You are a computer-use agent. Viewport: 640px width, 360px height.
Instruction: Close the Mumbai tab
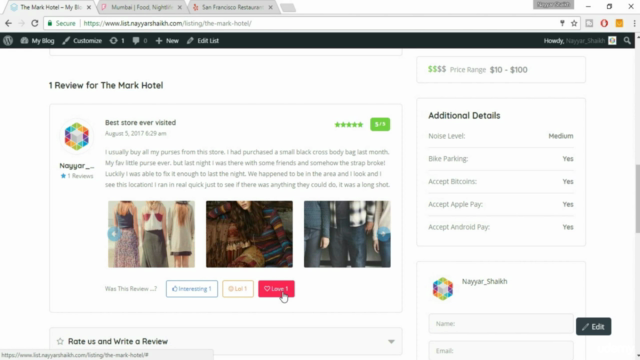180,7
